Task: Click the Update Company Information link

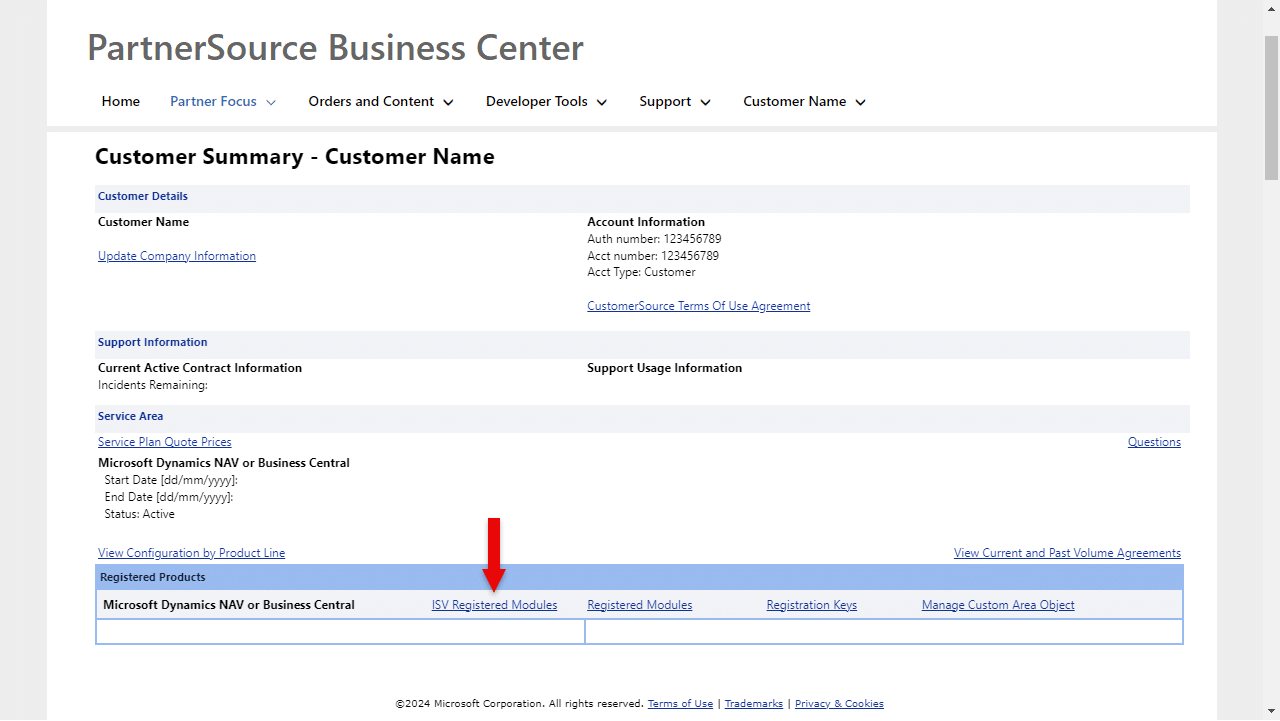Action: click(x=177, y=256)
